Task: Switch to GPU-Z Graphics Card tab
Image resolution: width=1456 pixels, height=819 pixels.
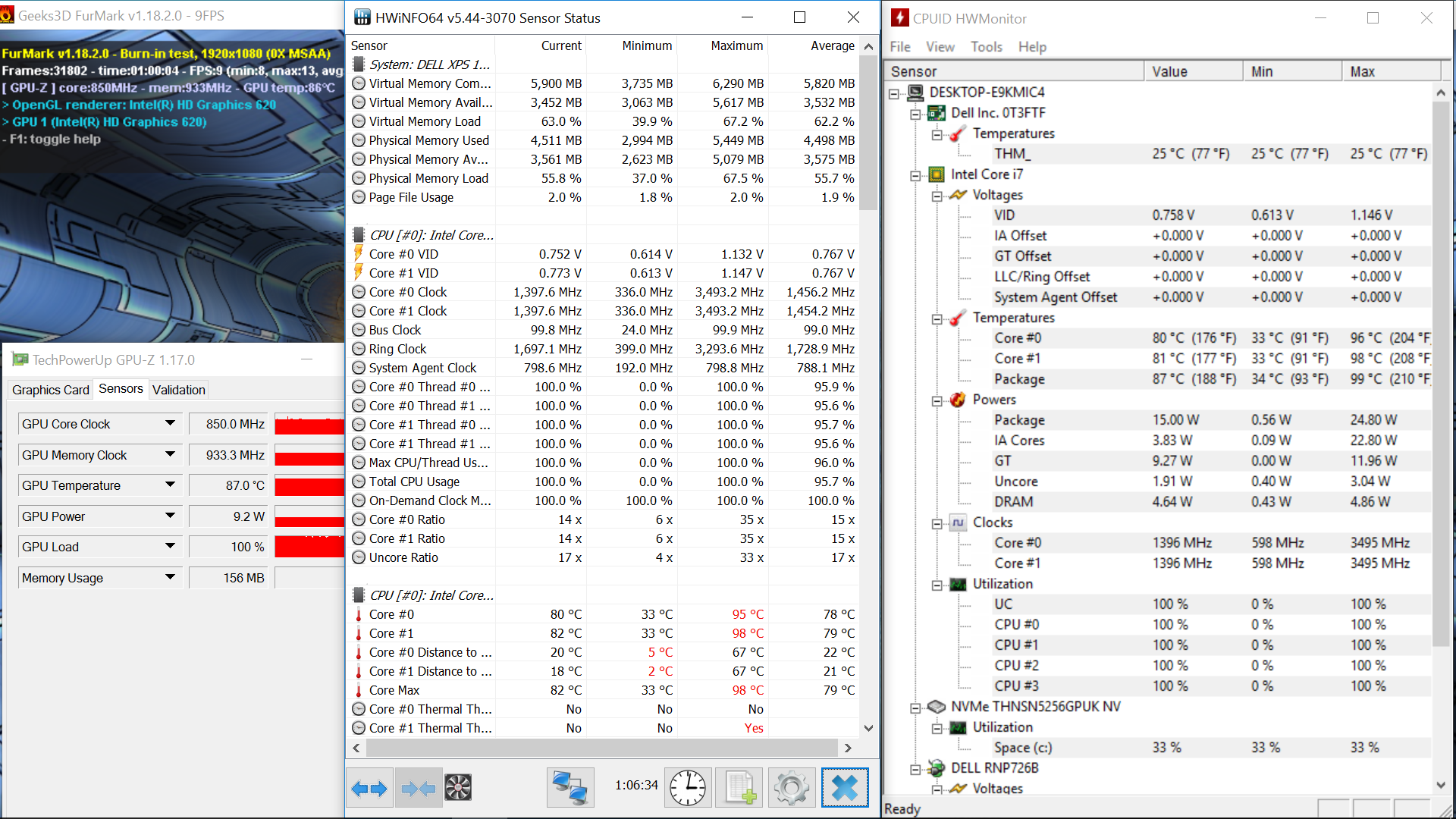Action: (x=50, y=390)
